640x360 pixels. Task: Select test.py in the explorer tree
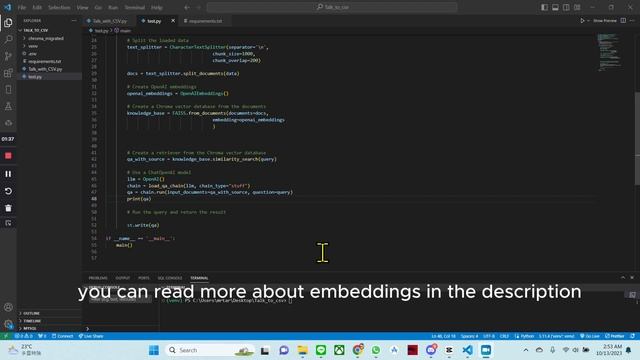click(x=35, y=77)
